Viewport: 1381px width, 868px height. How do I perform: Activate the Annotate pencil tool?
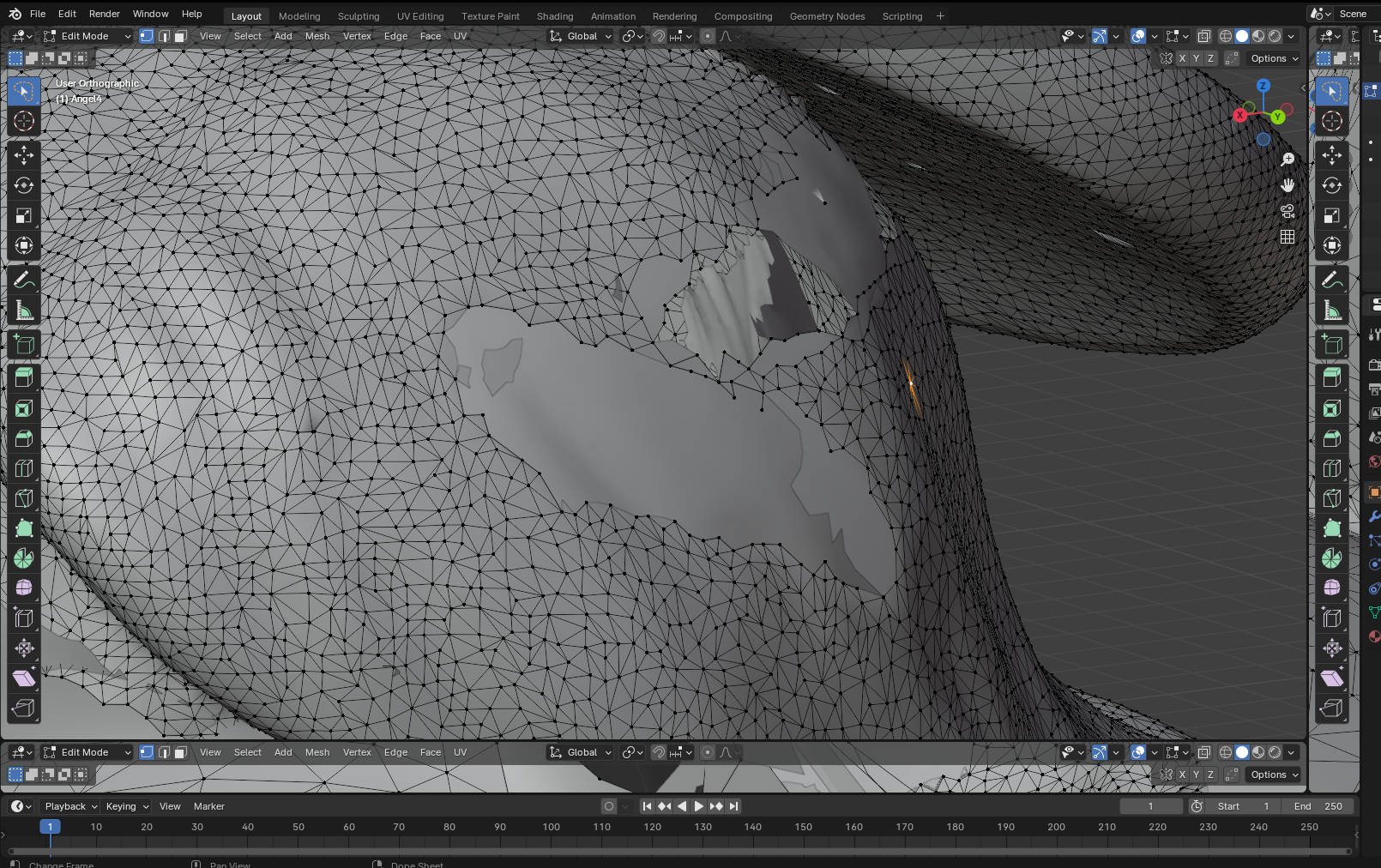[24, 280]
